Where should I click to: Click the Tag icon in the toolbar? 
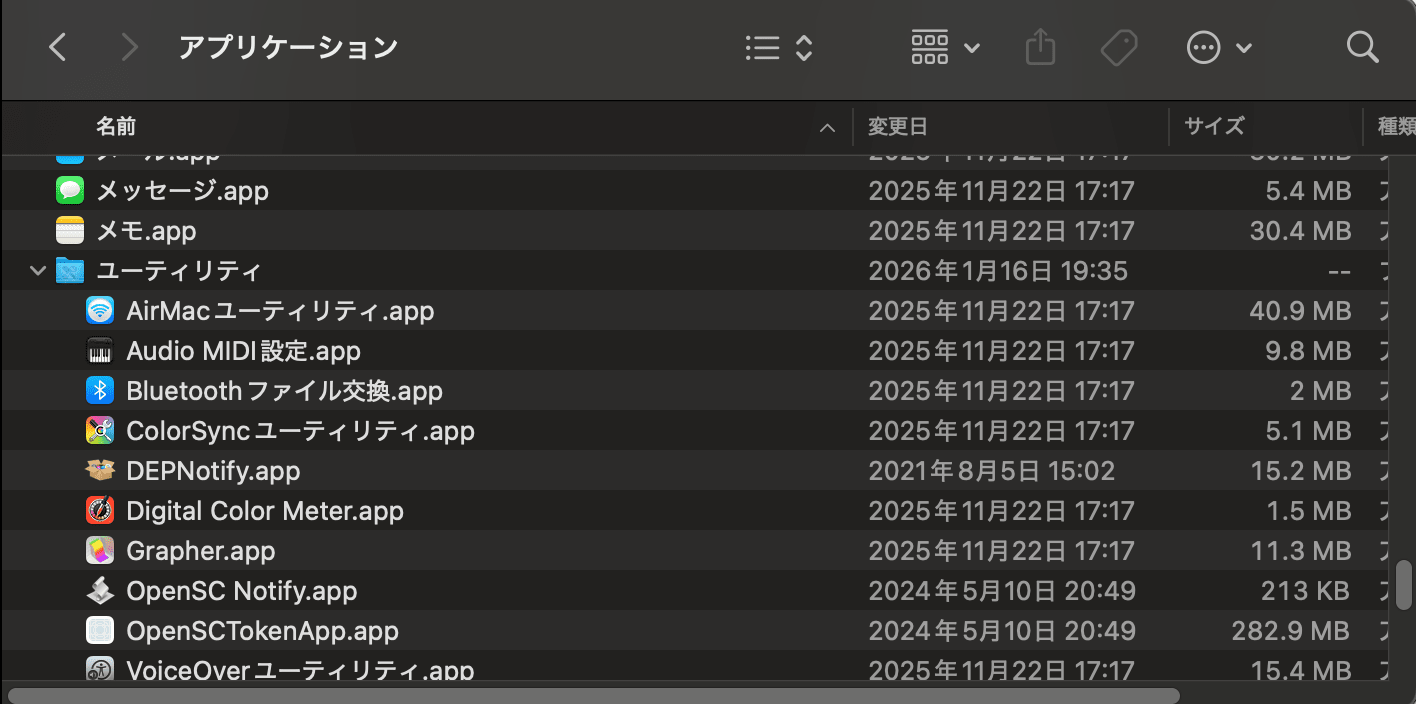point(1119,47)
